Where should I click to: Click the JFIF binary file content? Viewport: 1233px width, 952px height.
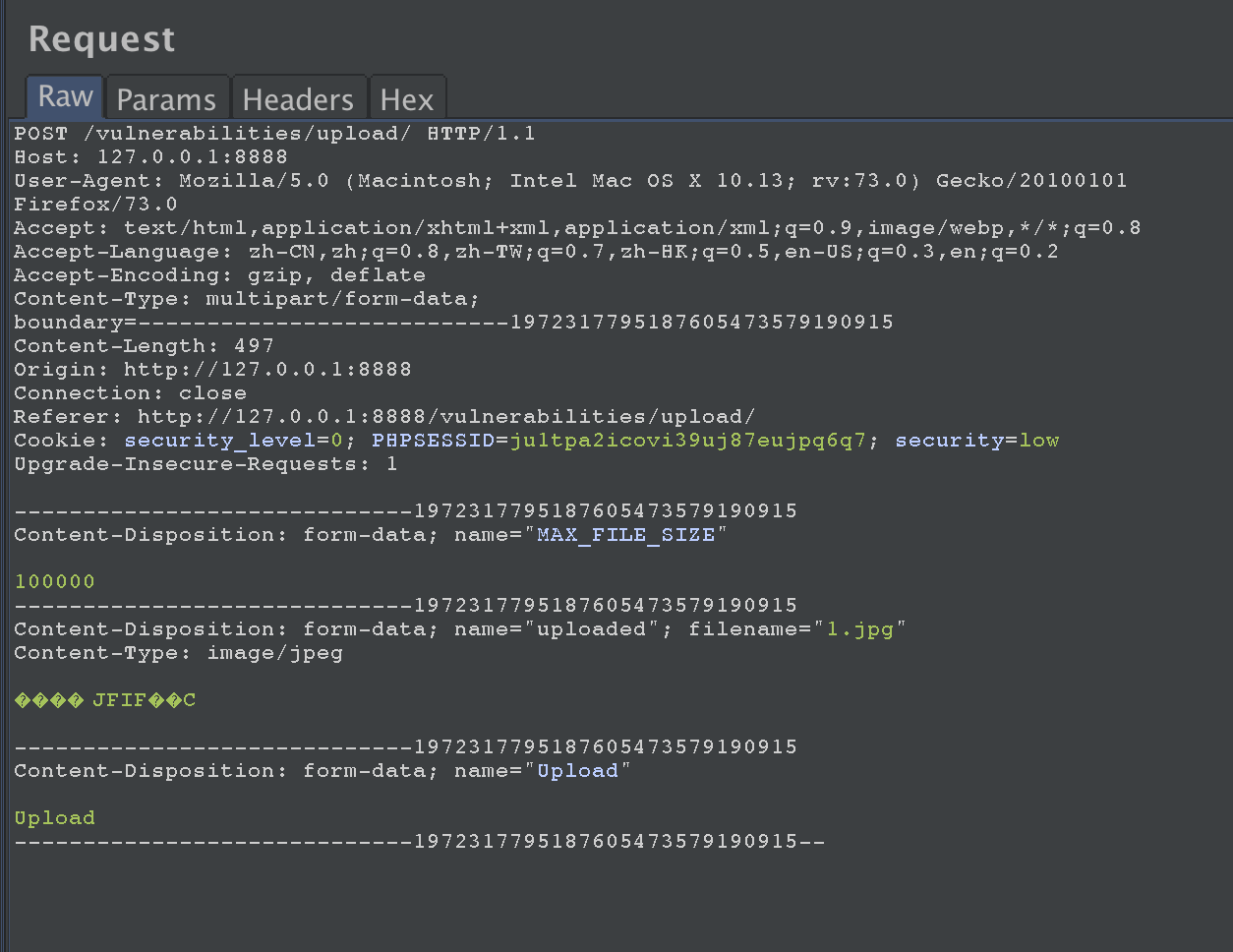[x=105, y=700]
